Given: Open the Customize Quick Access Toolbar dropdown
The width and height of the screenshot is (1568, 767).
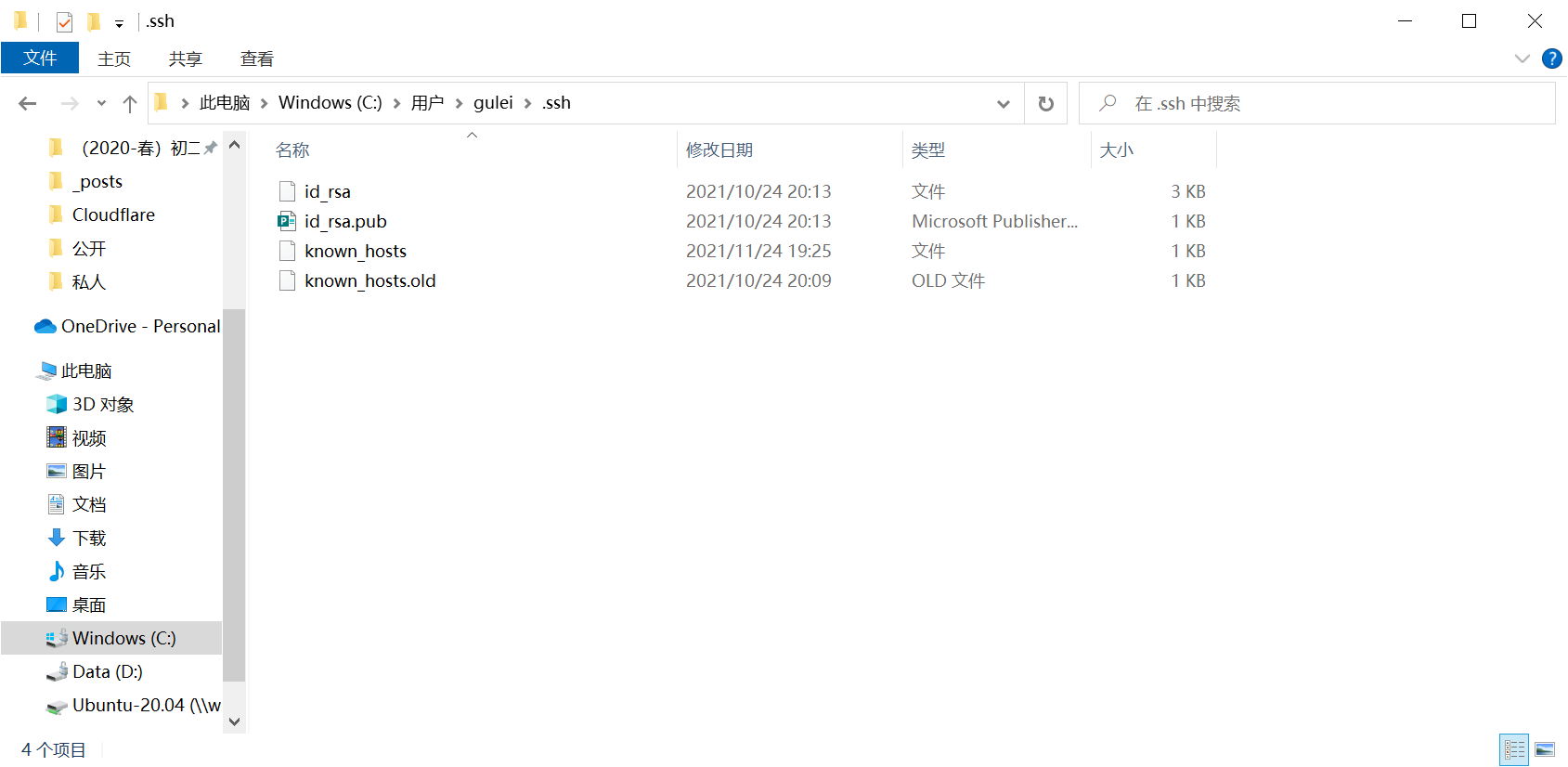Looking at the screenshot, I should click(x=119, y=23).
